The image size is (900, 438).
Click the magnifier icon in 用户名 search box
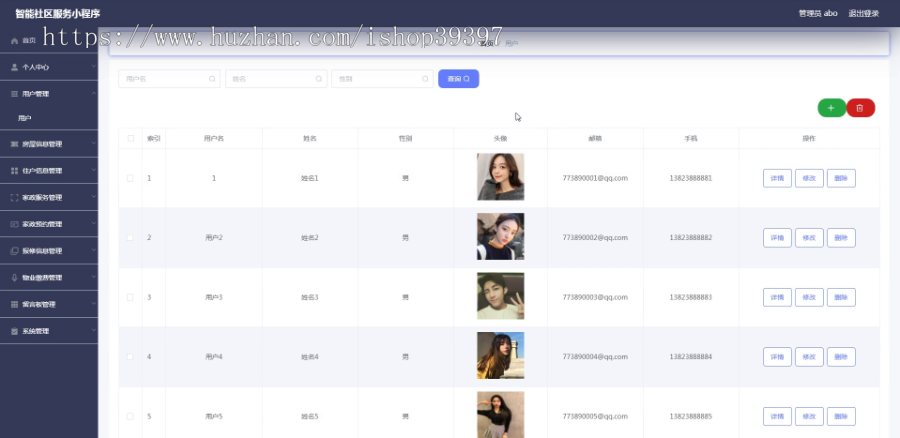[x=212, y=79]
